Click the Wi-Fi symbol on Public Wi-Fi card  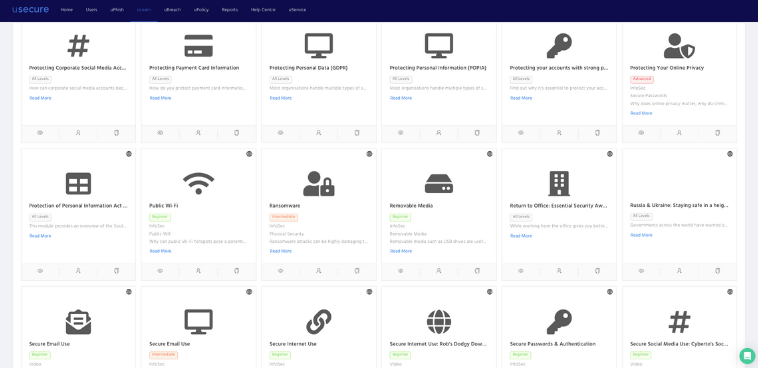pos(198,183)
